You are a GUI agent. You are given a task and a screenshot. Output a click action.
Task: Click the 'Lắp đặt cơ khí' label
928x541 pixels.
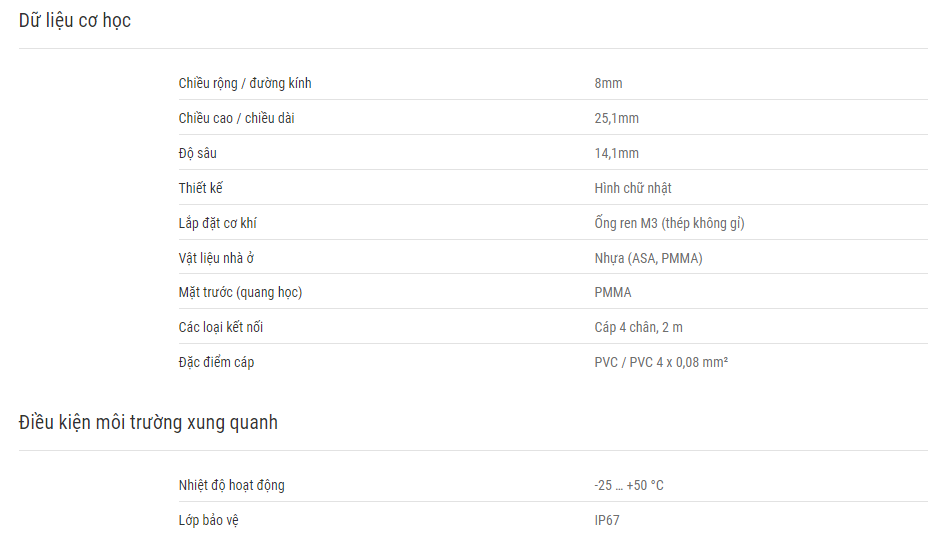tap(218, 223)
